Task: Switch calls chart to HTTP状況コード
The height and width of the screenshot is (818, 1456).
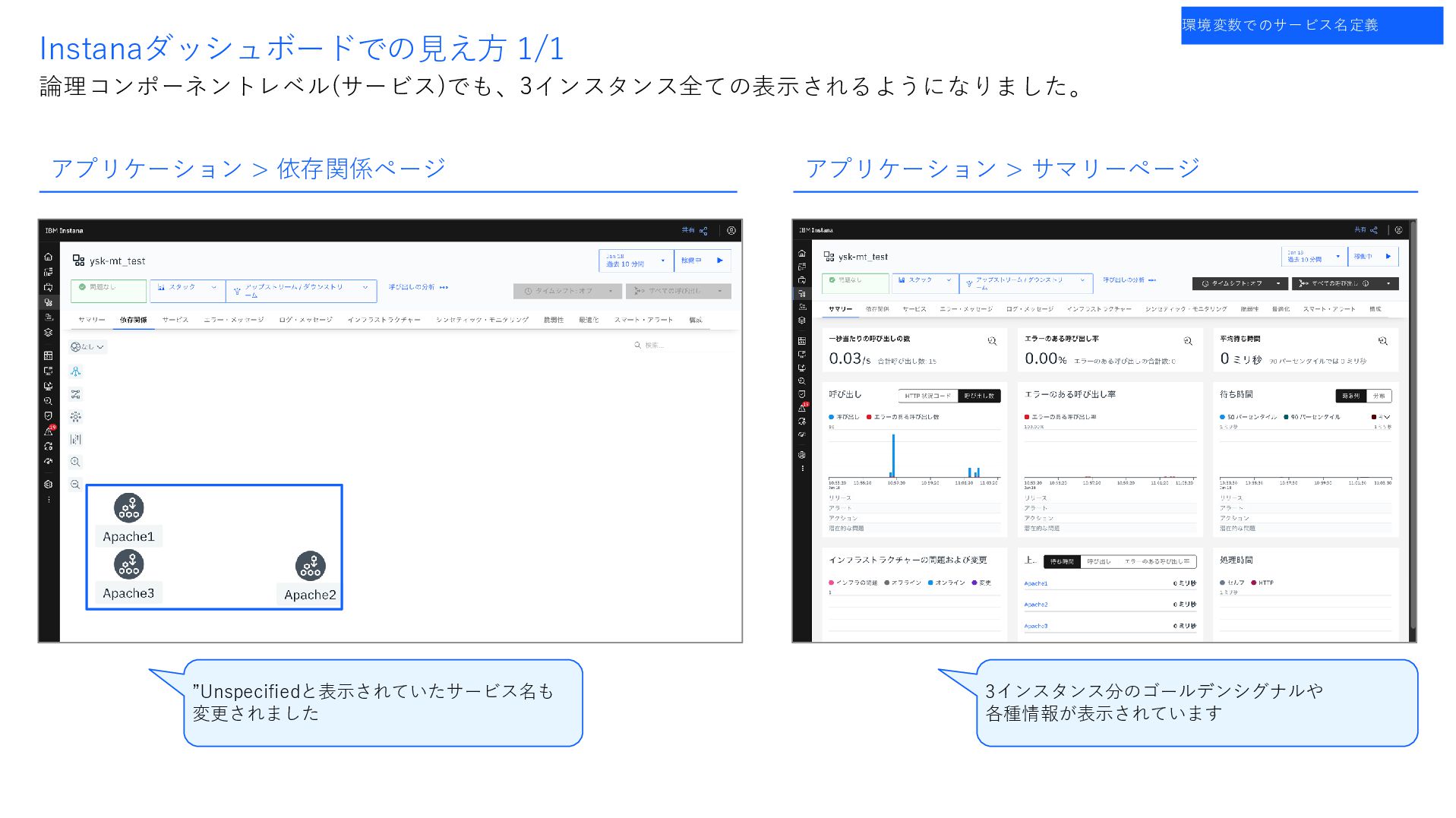Action: [x=927, y=396]
